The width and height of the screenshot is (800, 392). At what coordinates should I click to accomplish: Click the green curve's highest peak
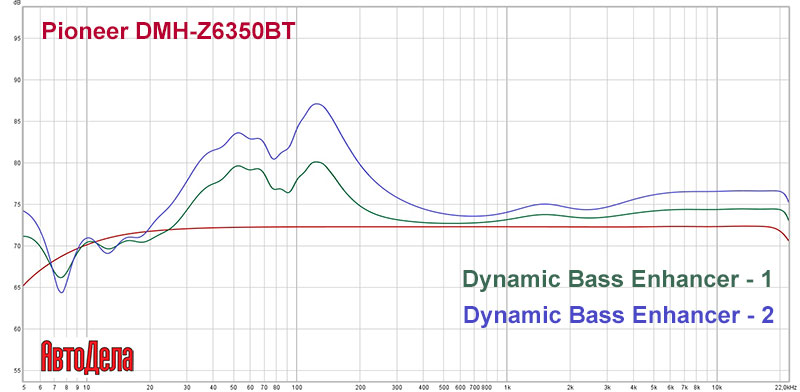pyautogui.click(x=317, y=162)
